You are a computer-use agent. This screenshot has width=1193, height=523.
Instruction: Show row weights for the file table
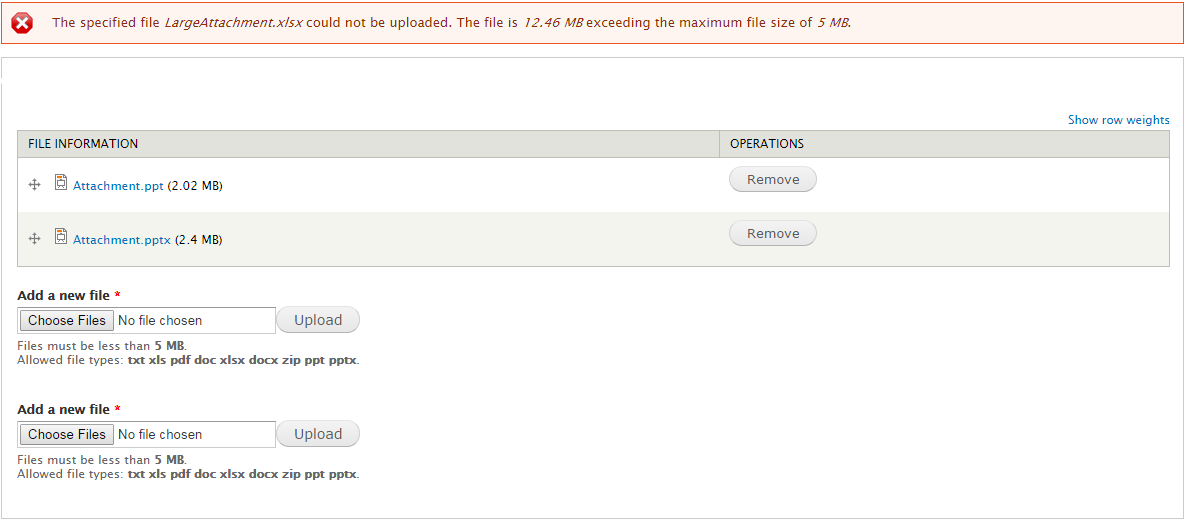(x=1118, y=120)
